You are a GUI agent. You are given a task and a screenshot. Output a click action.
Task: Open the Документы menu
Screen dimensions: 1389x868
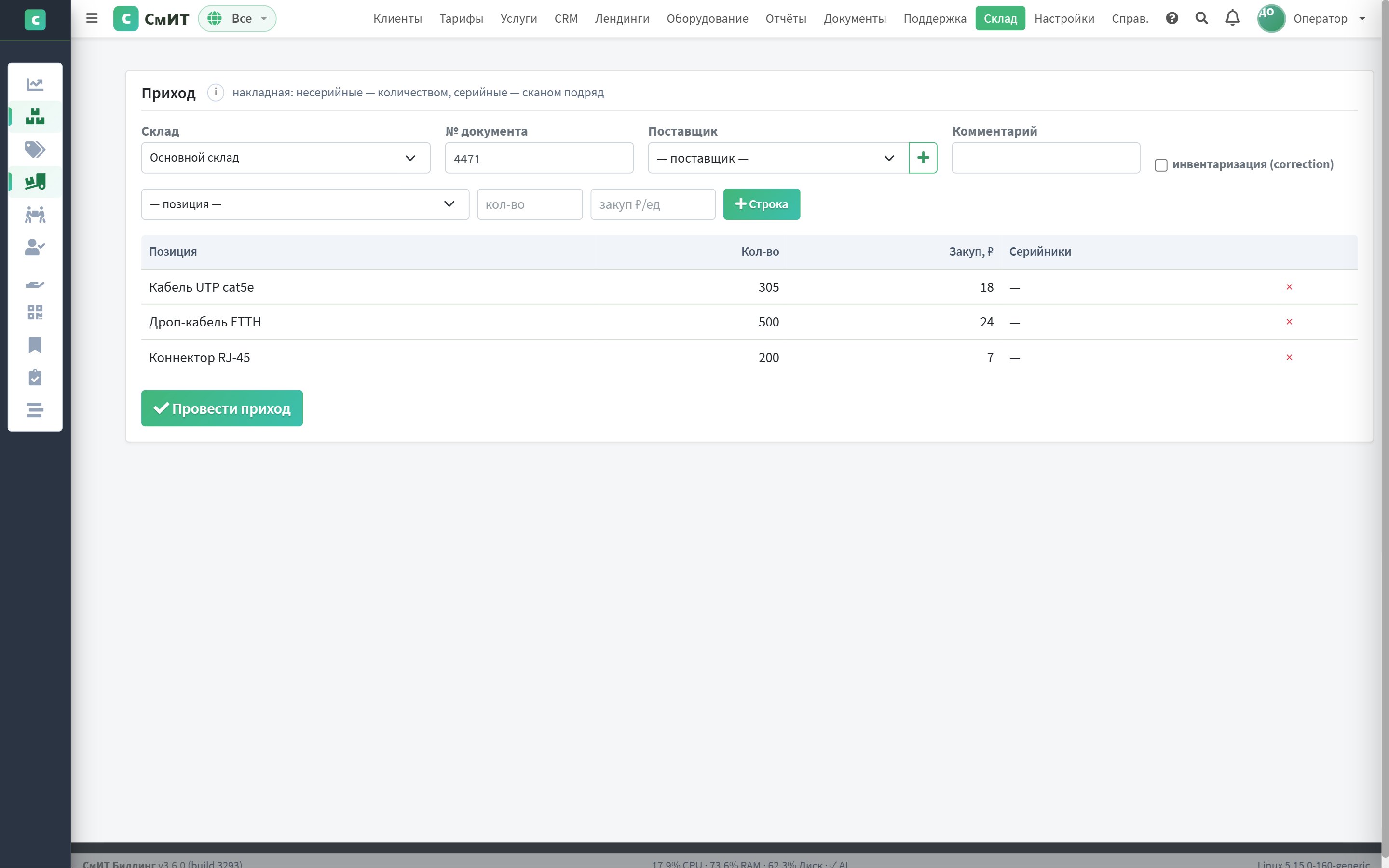tap(855, 18)
